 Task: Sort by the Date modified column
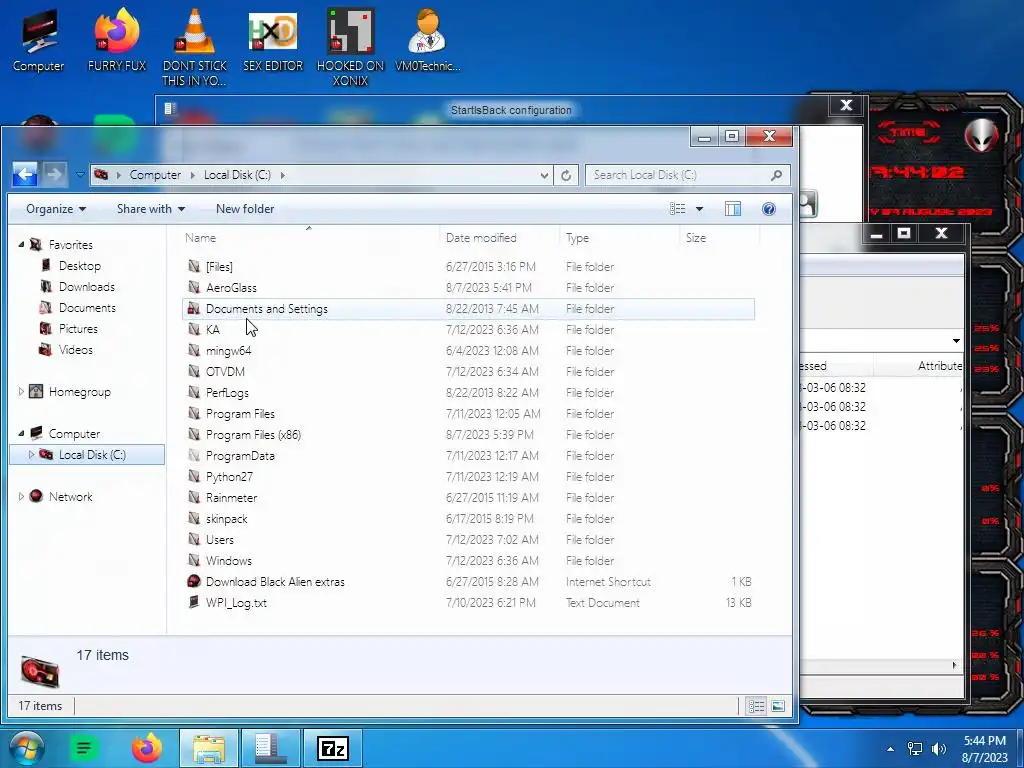pyautogui.click(x=500, y=238)
